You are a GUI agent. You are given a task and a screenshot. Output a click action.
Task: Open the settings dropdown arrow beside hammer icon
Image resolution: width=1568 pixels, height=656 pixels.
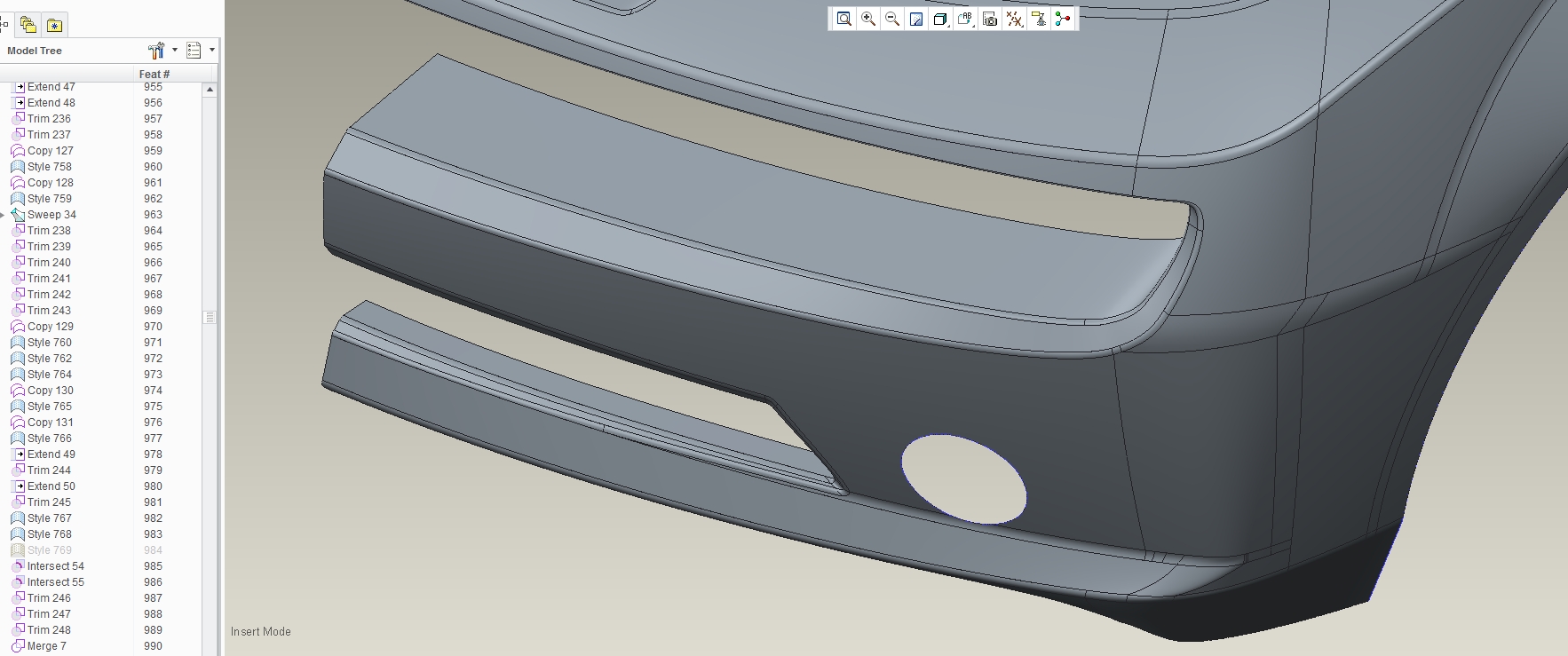tap(175, 51)
